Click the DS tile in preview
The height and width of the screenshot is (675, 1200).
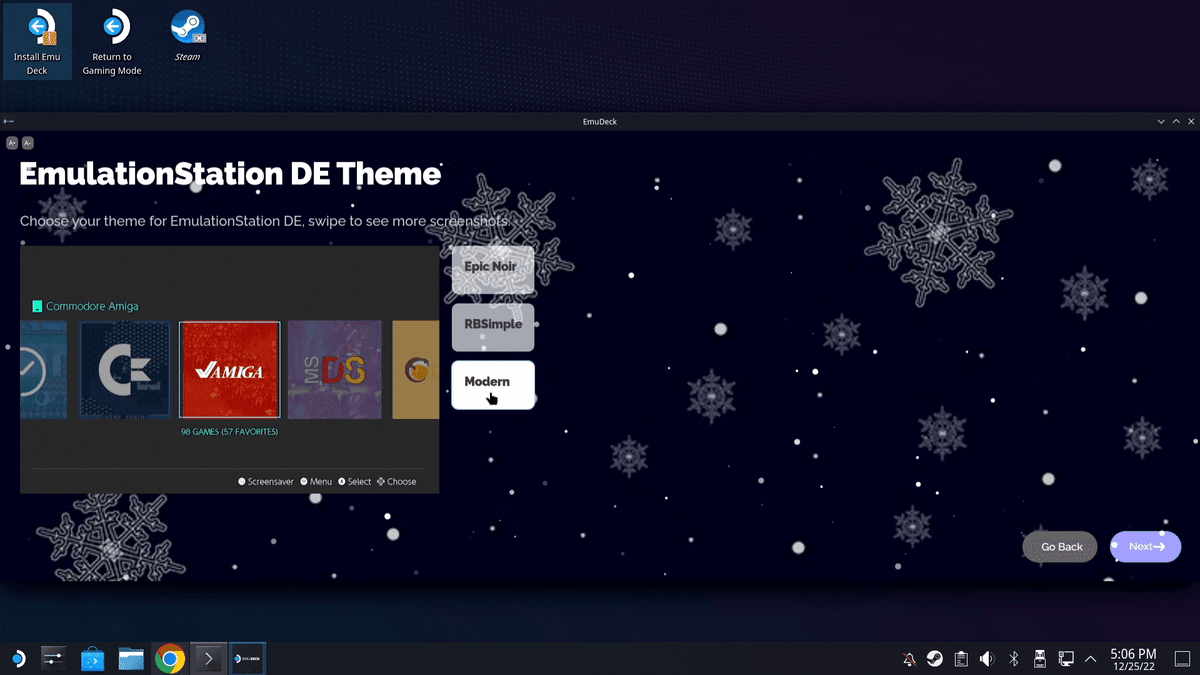tap(334, 369)
